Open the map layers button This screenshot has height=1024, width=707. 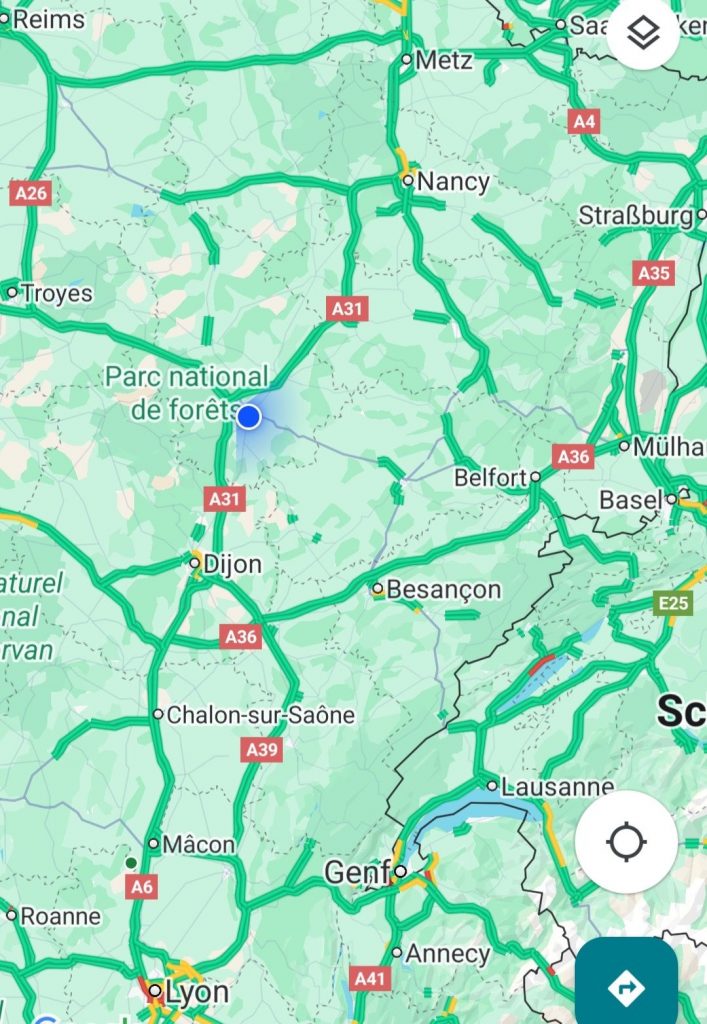coord(643,32)
